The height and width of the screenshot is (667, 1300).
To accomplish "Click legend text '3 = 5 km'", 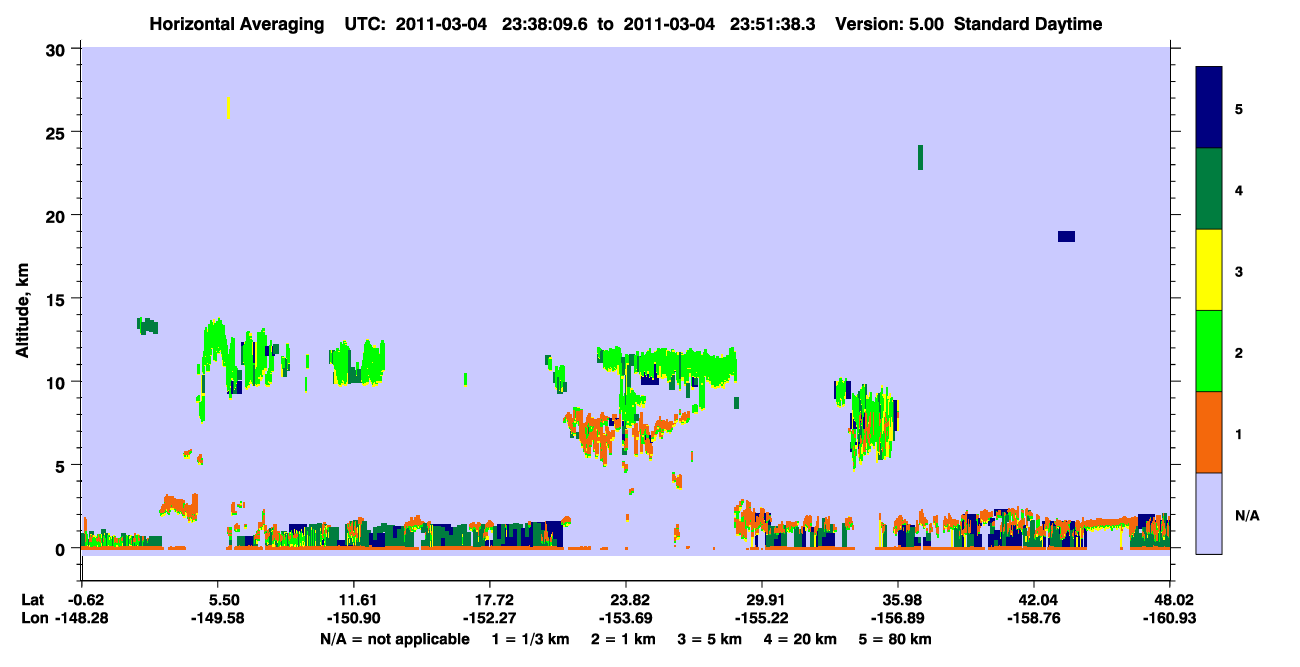I will click(711, 639).
